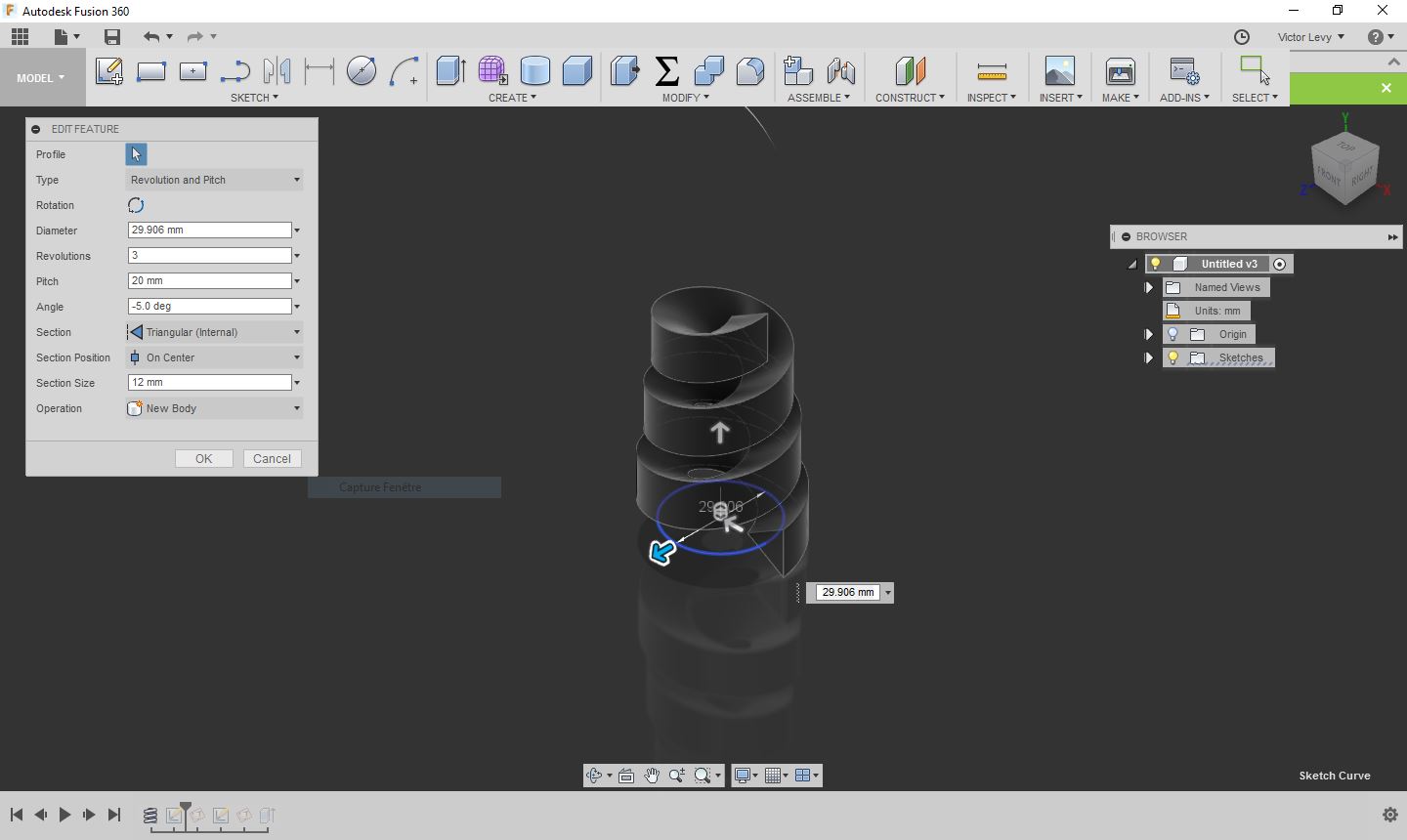The width and height of the screenshot is (1407, 840).
Task: Select the Extrude tool in Create
Action: [449, 70]
